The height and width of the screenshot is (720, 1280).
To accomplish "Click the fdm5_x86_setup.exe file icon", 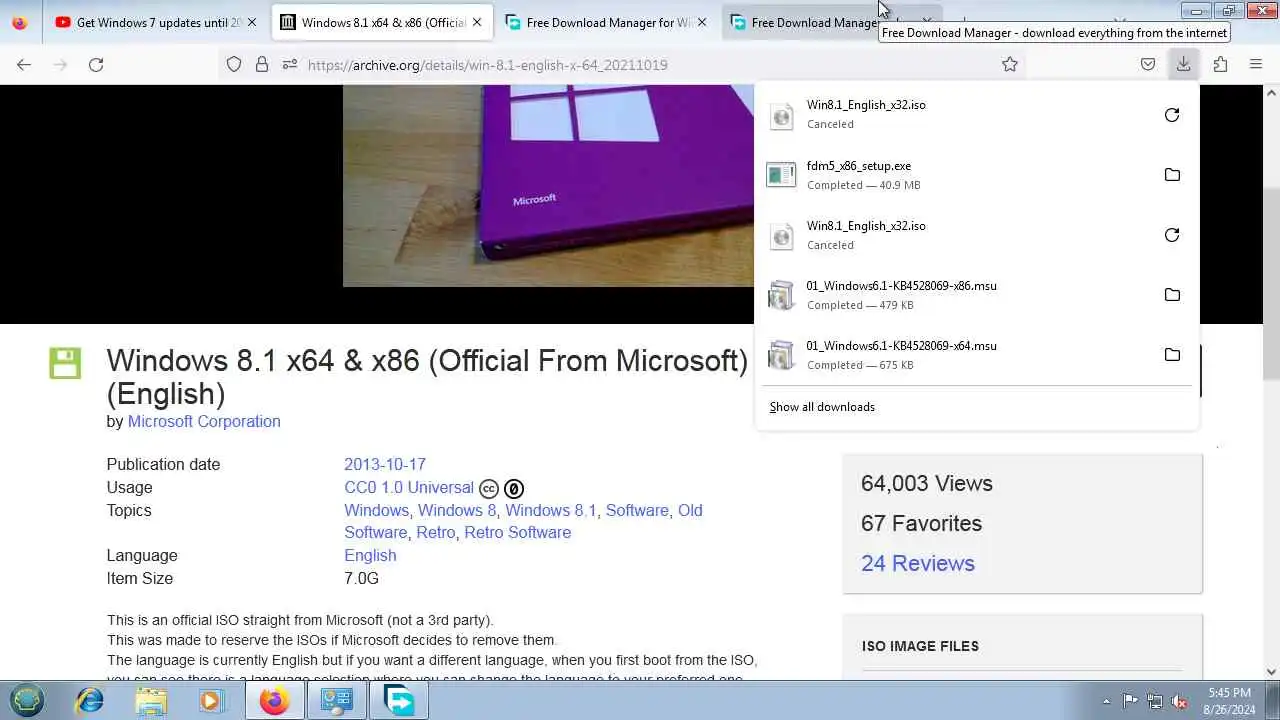I will (781, 175).
